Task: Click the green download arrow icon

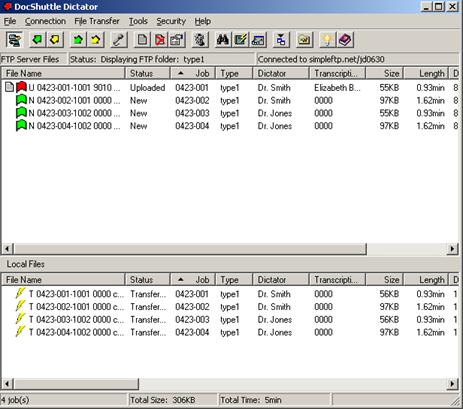Action: pyautogui.click(x=37, y=40)
